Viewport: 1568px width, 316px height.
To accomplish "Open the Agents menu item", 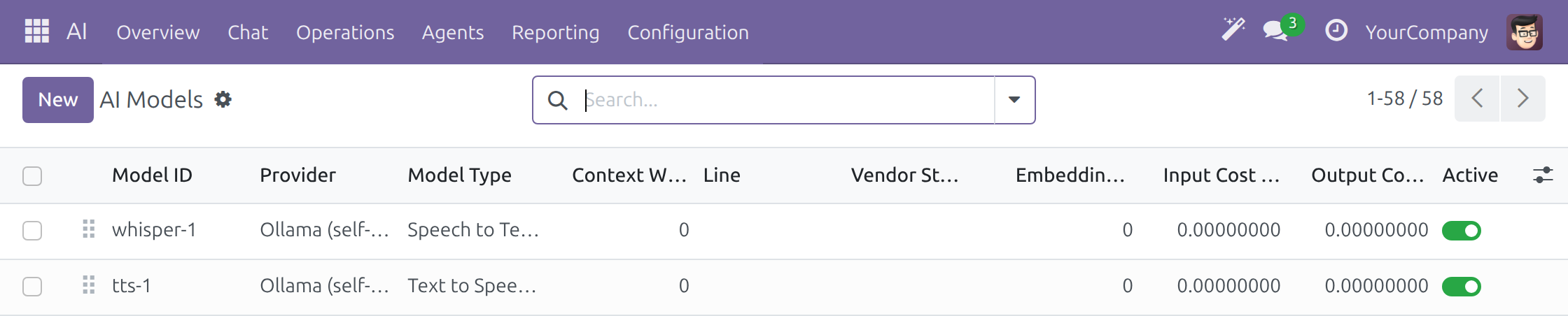I will tap(453, 32).
